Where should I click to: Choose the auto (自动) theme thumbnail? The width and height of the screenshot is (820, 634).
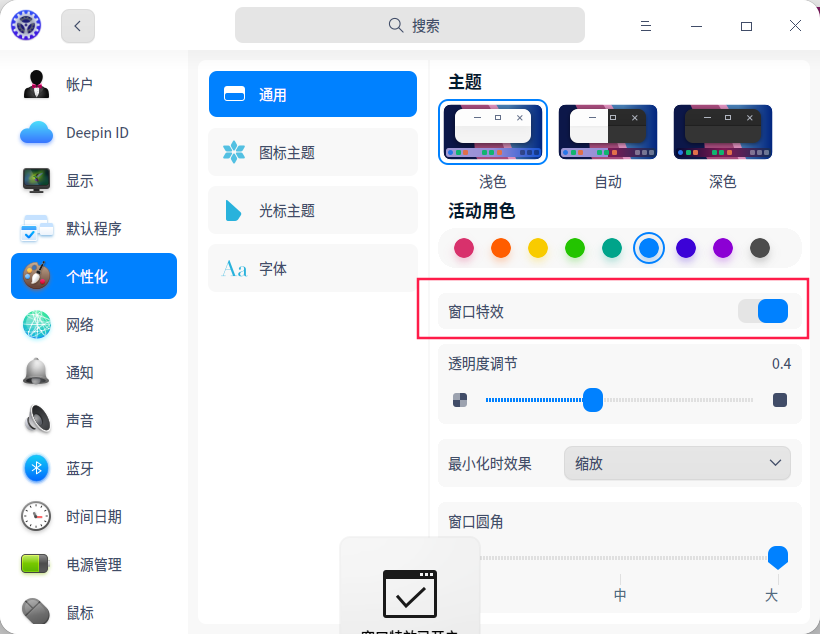[x=608, y=132]
